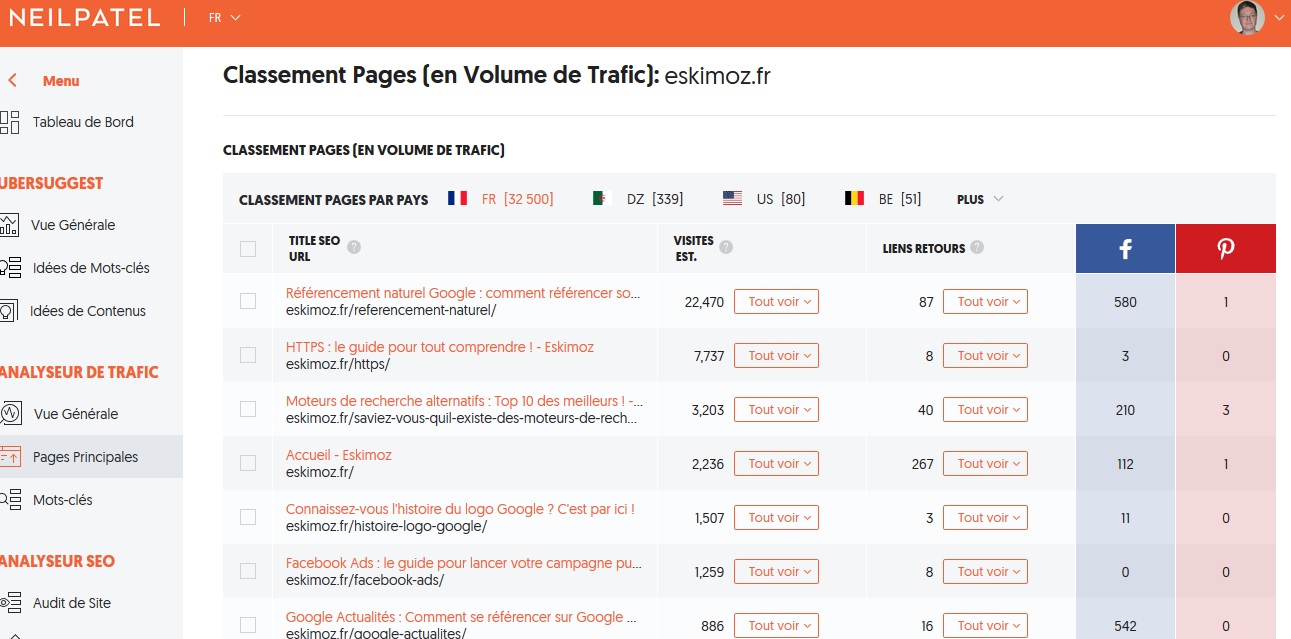
Task: Open Mots-clés under Analyseur de Trafic
Action: [x=63, y=500]
